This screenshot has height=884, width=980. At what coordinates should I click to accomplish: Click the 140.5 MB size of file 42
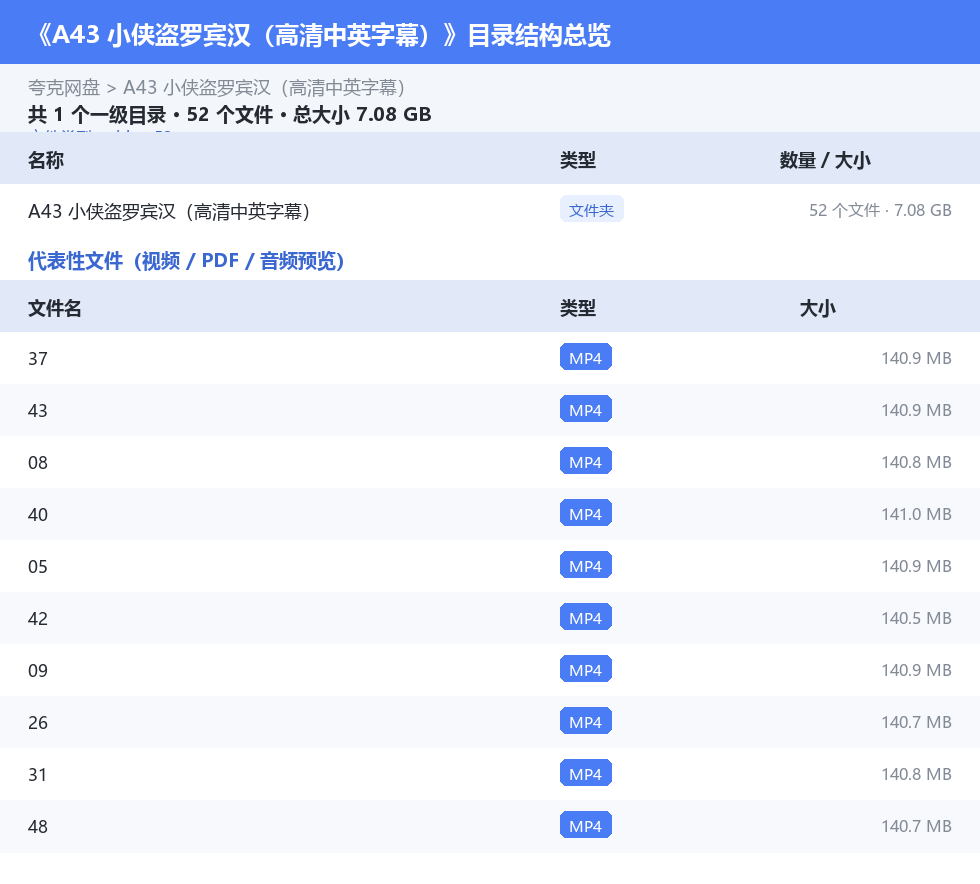click(x=916, y=618)
